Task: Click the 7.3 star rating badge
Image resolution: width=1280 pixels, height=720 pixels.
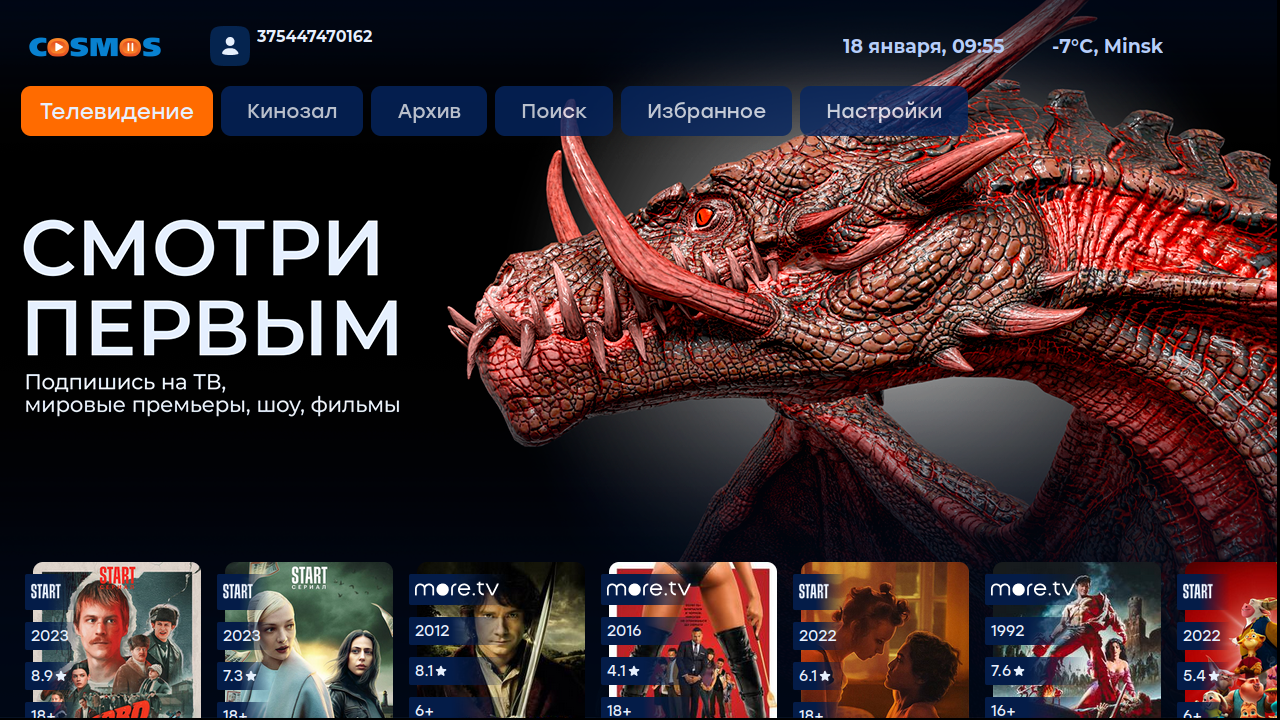Action: click(x=241, y=676)
